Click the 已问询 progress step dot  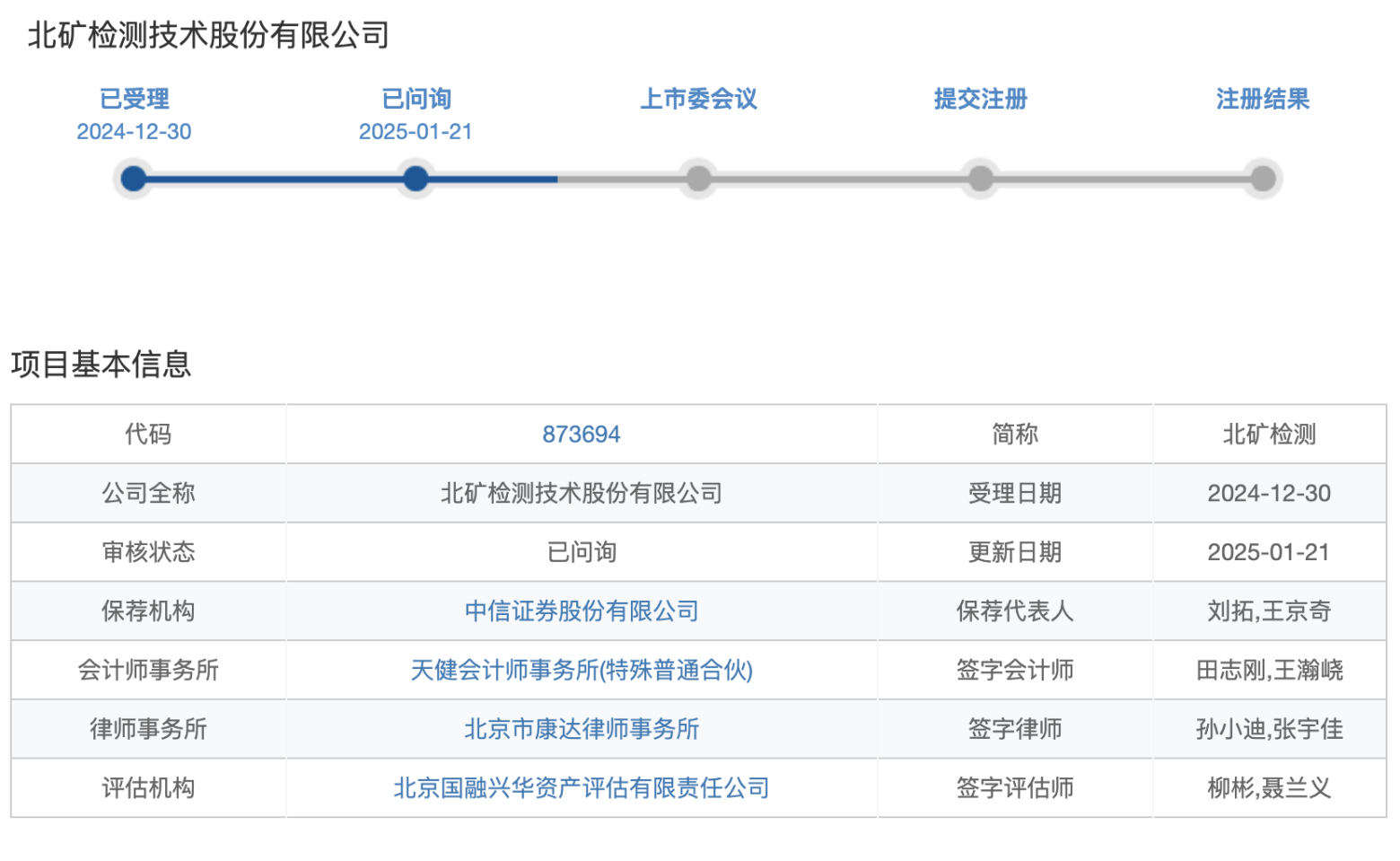[x=416, y=179]
